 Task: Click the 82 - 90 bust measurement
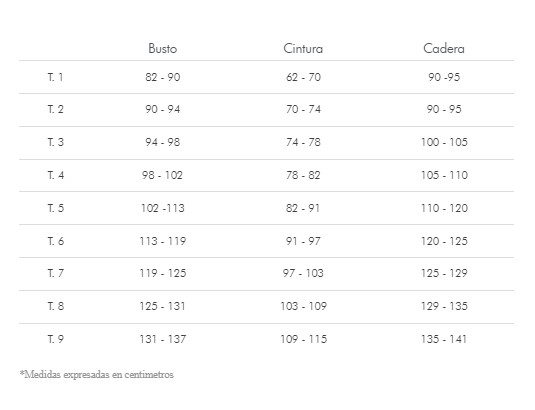point(162,77)
